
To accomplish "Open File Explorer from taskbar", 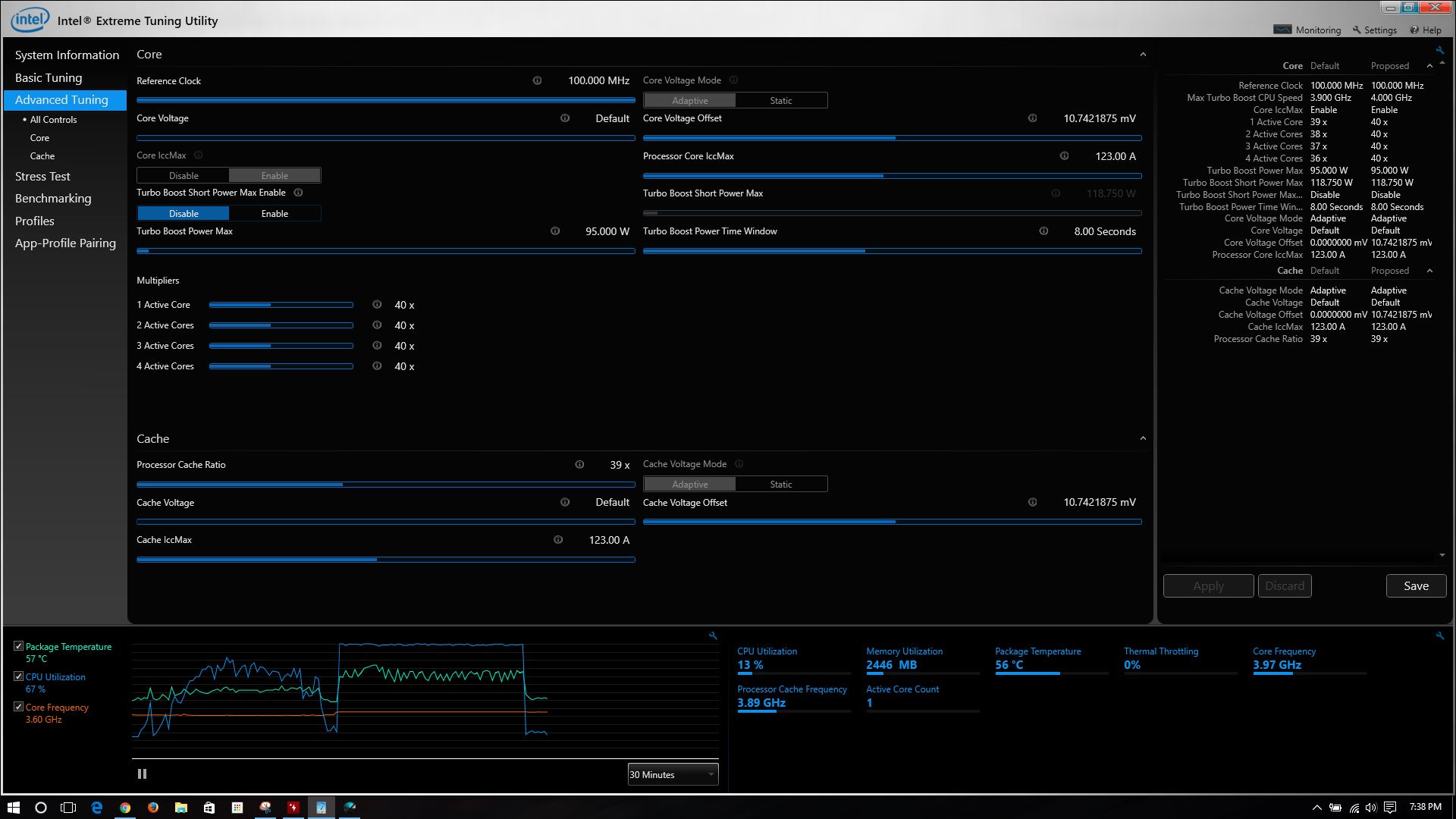I will 181,808.
